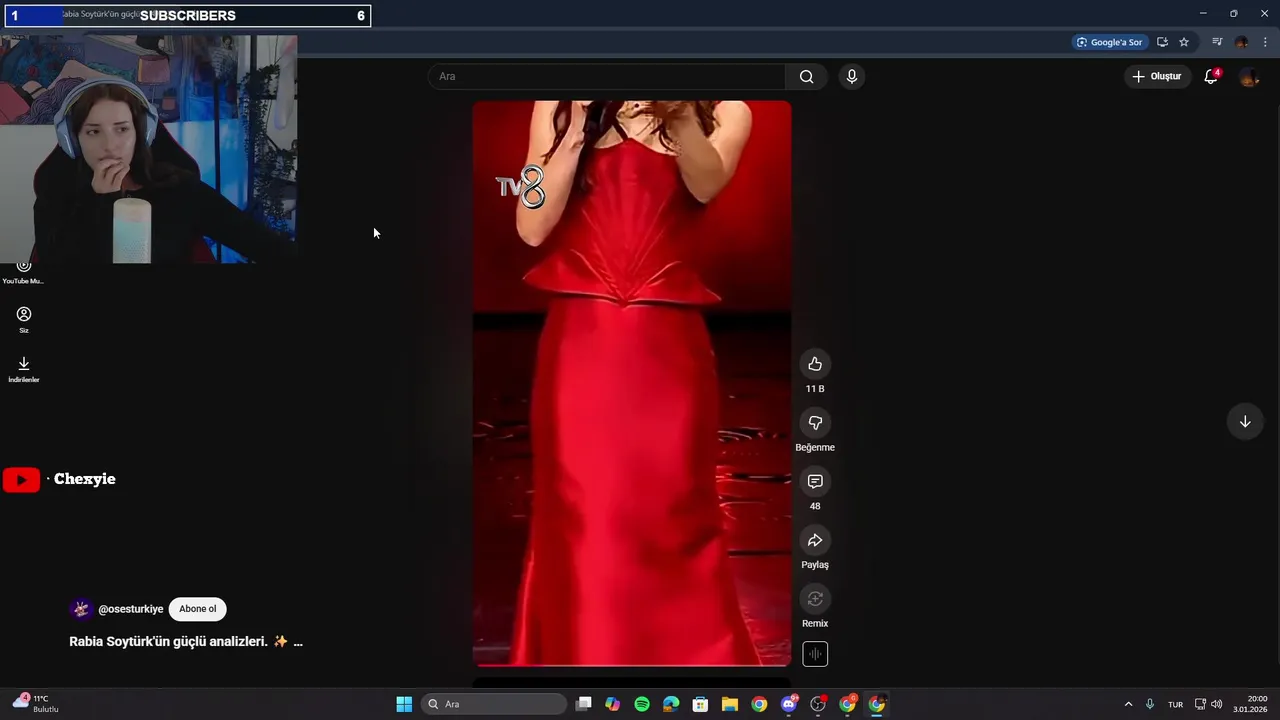Open the comments showing 48

coord(815,482)
